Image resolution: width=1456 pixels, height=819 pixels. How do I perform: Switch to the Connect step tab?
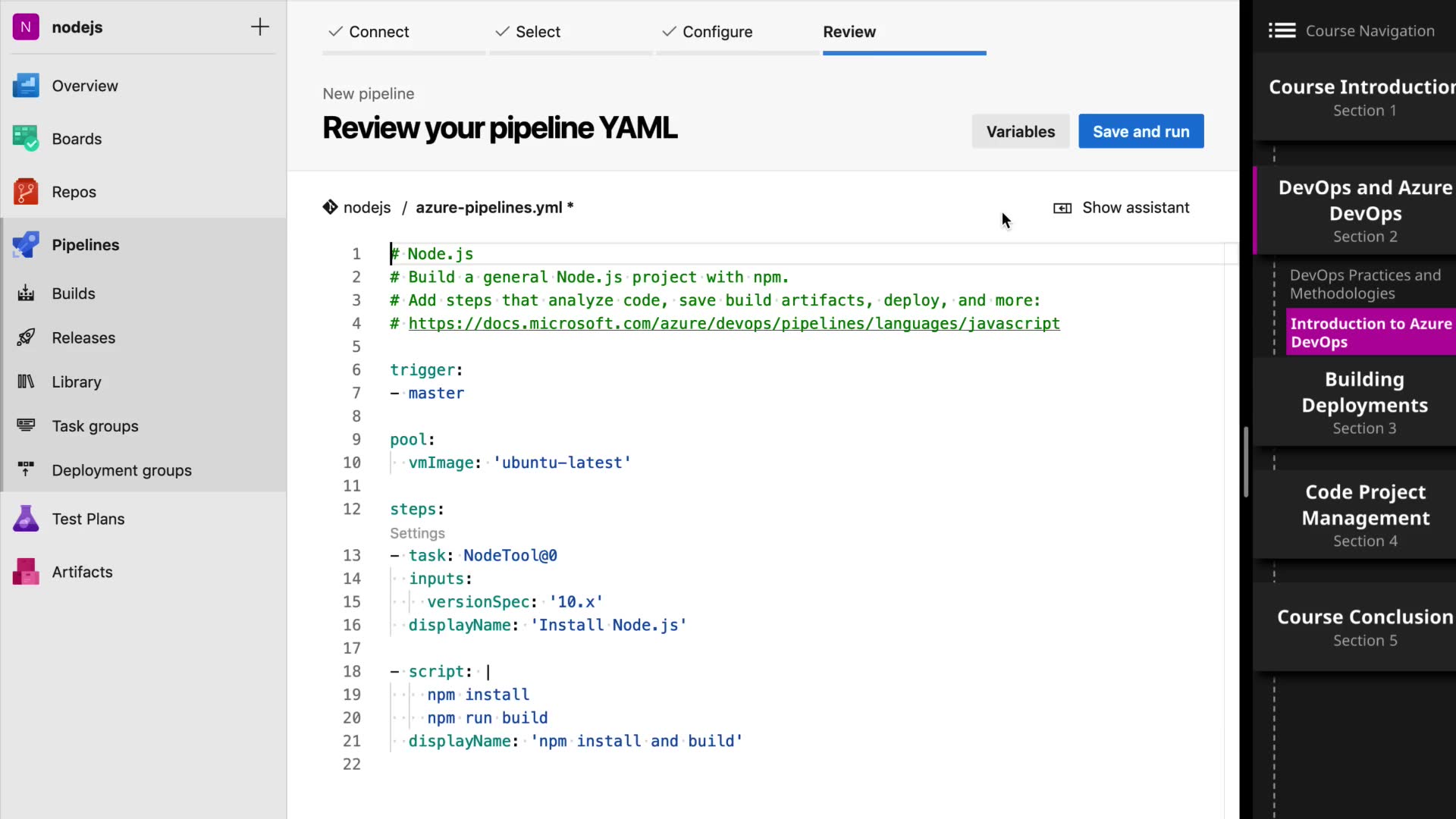[x=378, y=32]
